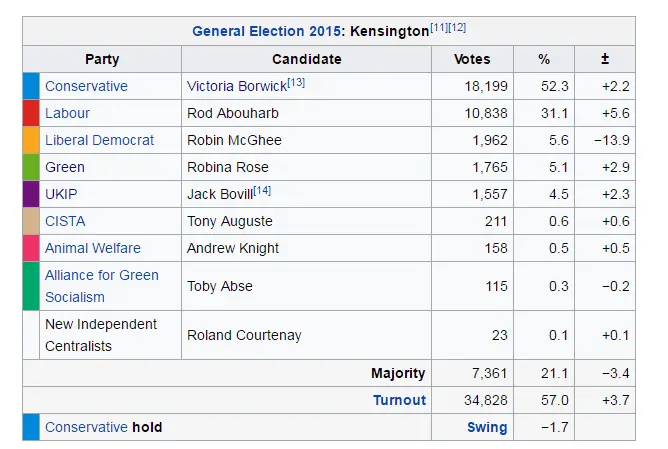Viewport: 668px width, 449px height.
Task: Click the Conservative hold link
Action: (86, 427)
